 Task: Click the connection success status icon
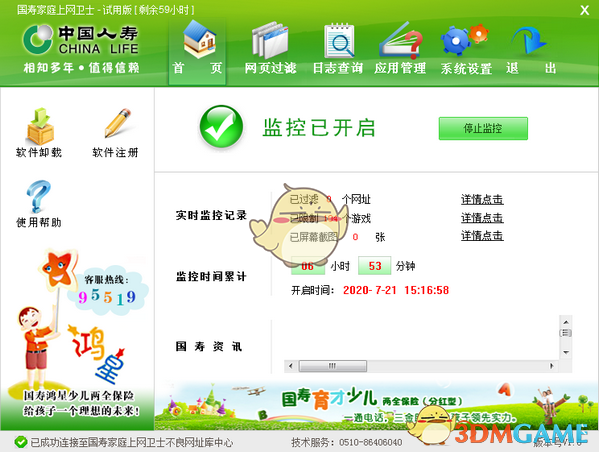click(x=21, y=442)
